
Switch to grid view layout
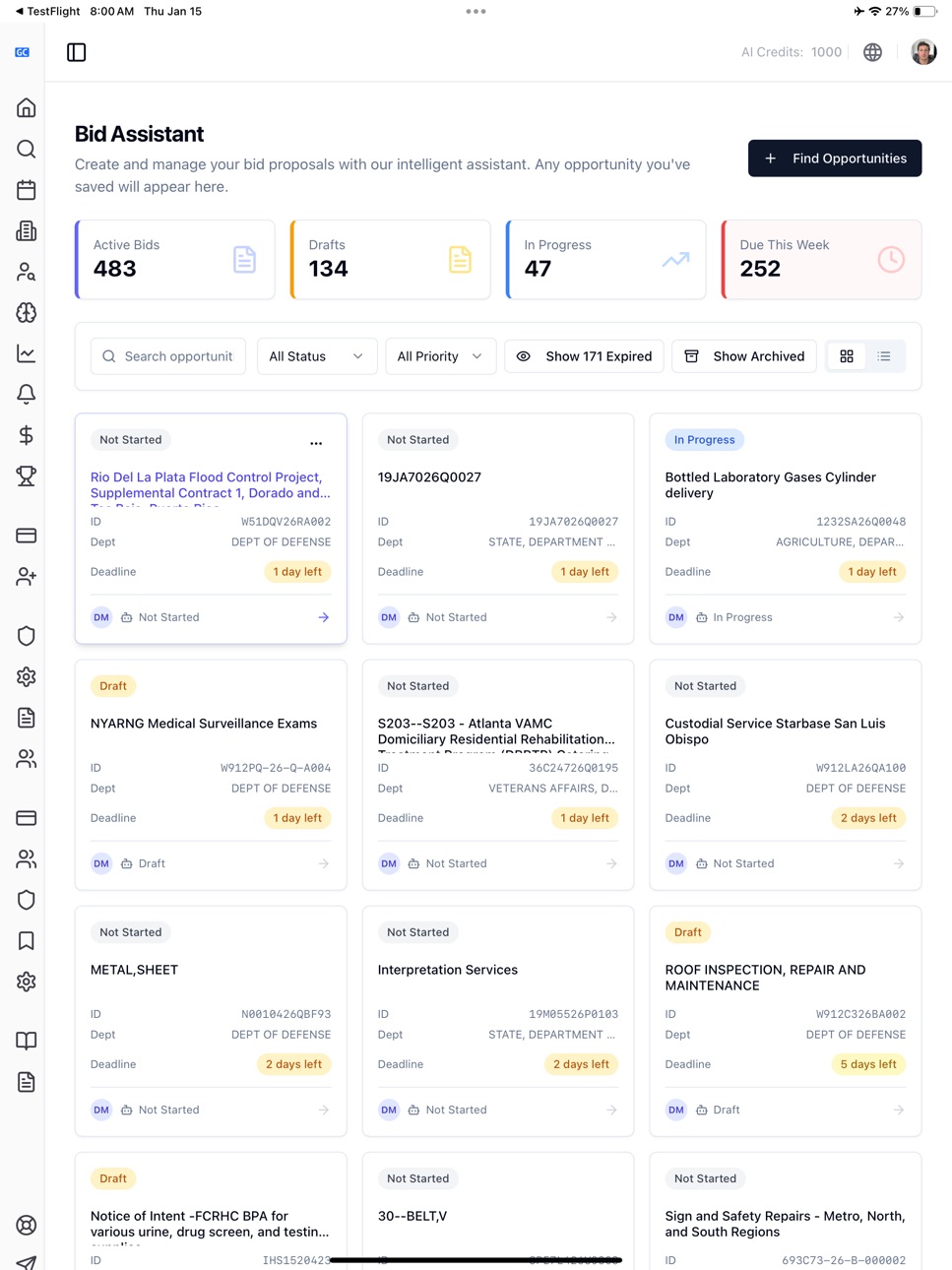847,356
